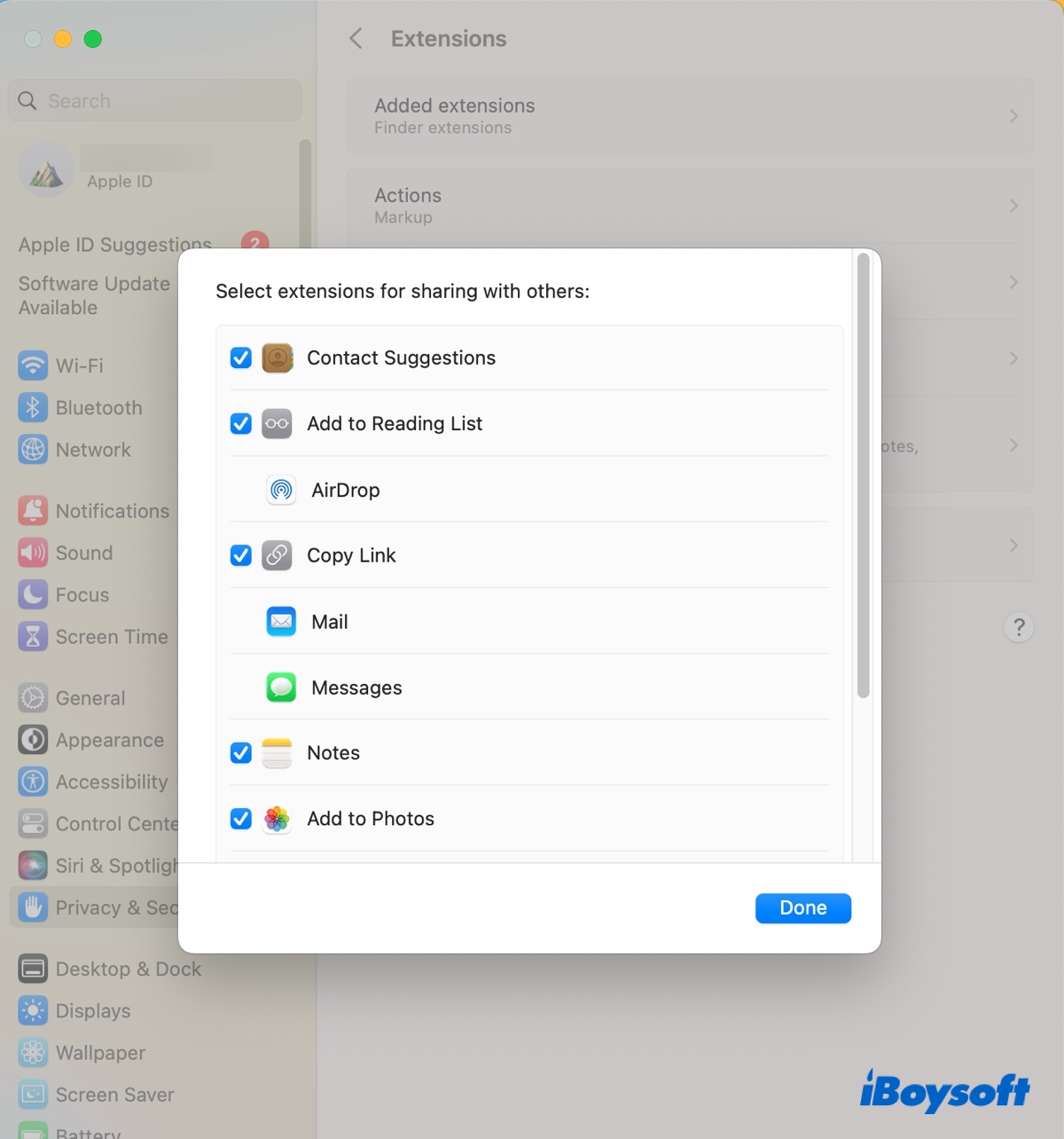Click the Messages app icon
This screenshot has width=1064, height=1139.
tap(280, 687)
